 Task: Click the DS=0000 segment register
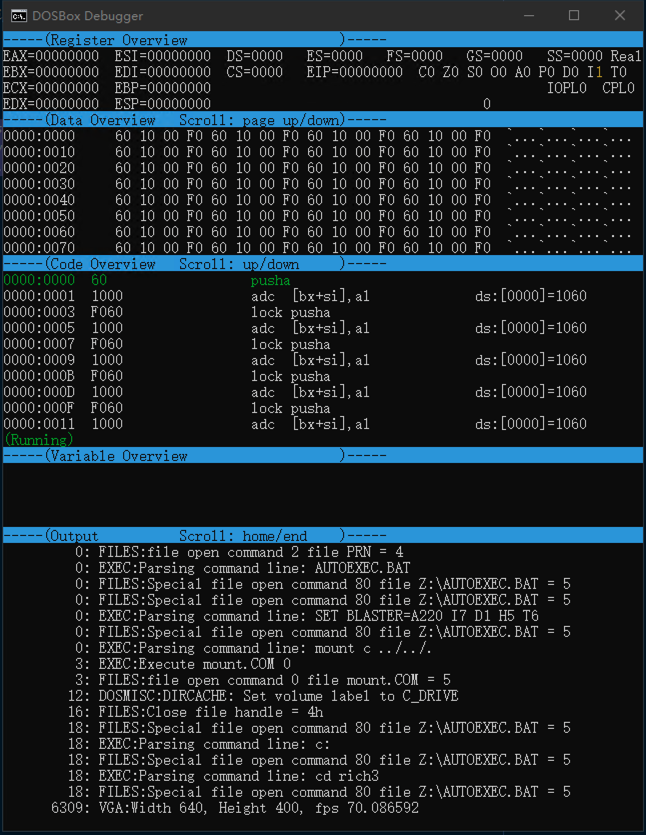[255, 56]
